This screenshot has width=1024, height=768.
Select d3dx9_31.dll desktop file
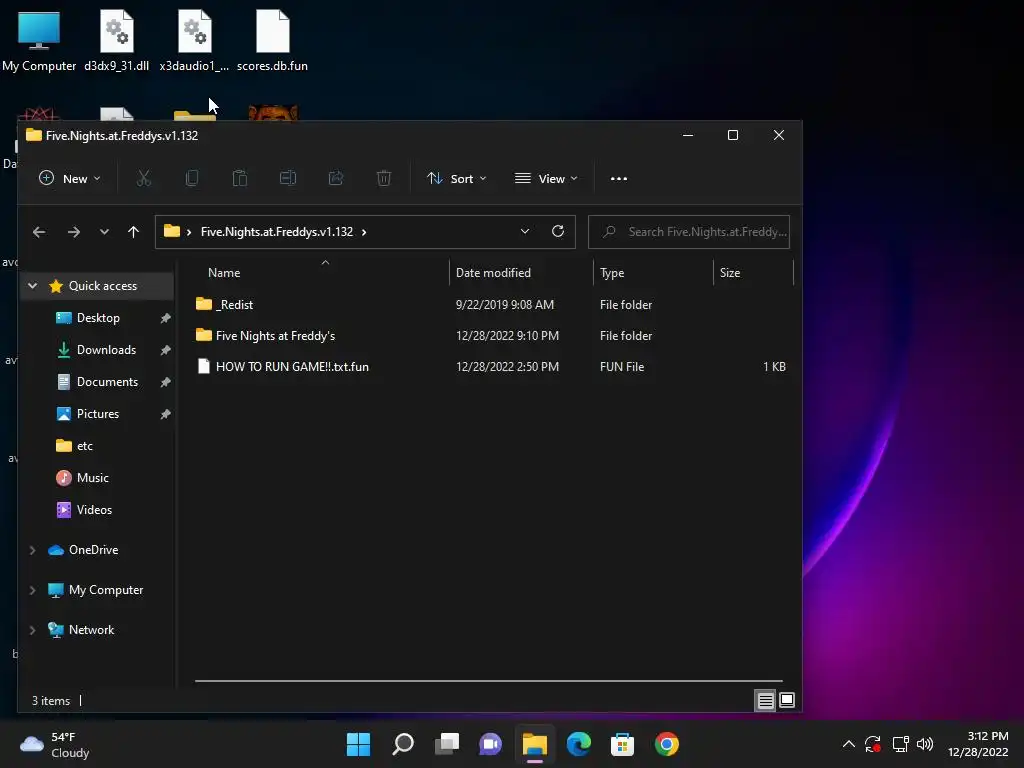click(x=117, y=41)
